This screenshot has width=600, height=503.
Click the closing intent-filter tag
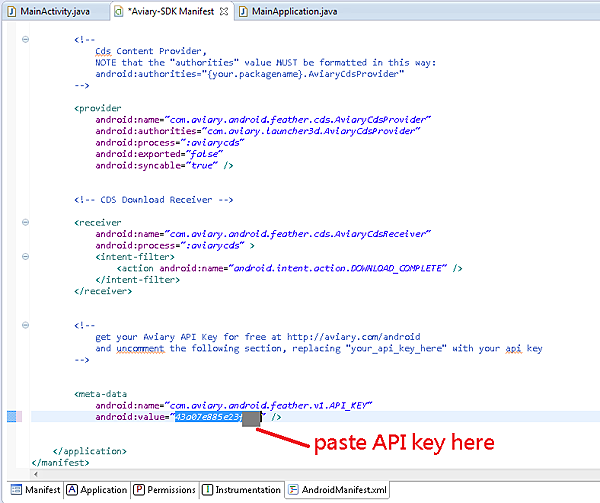[x=137, y=280]
